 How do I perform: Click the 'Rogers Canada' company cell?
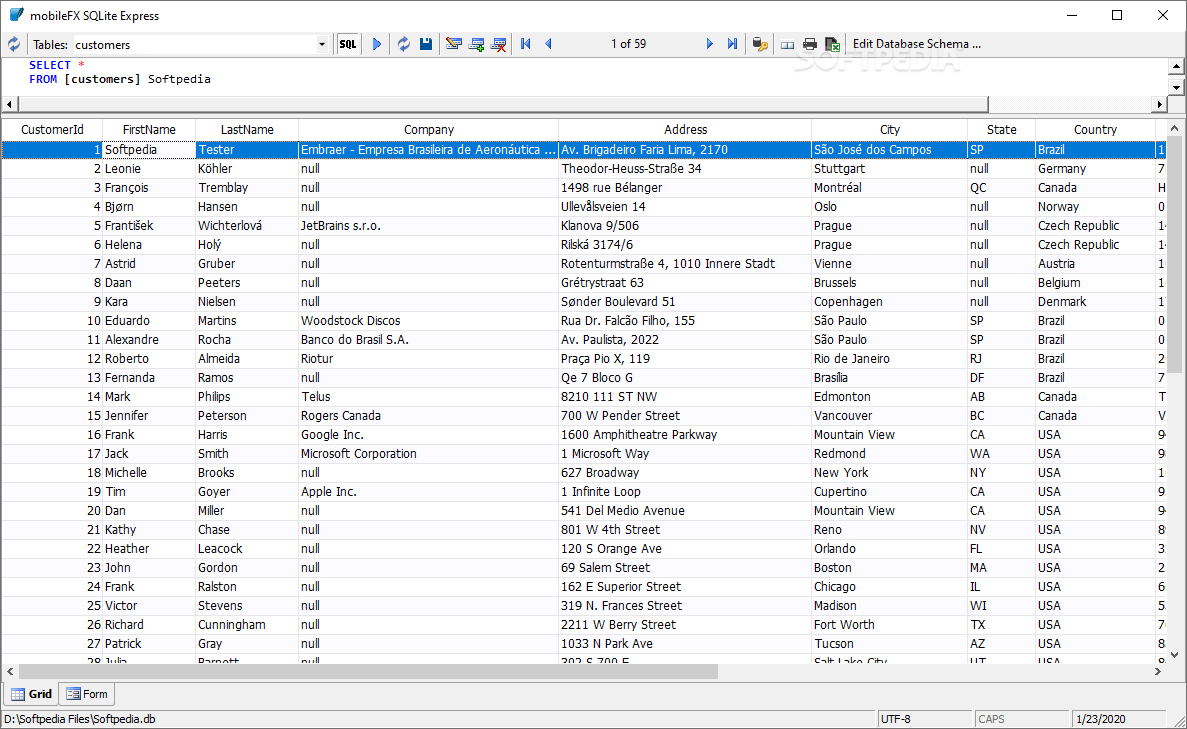tap(428, 416)
